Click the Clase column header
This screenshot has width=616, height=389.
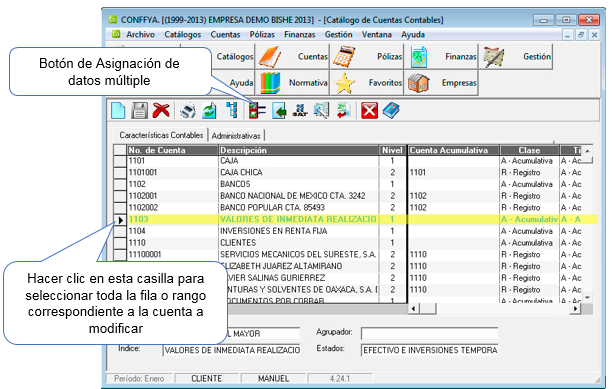coord(530,150)
